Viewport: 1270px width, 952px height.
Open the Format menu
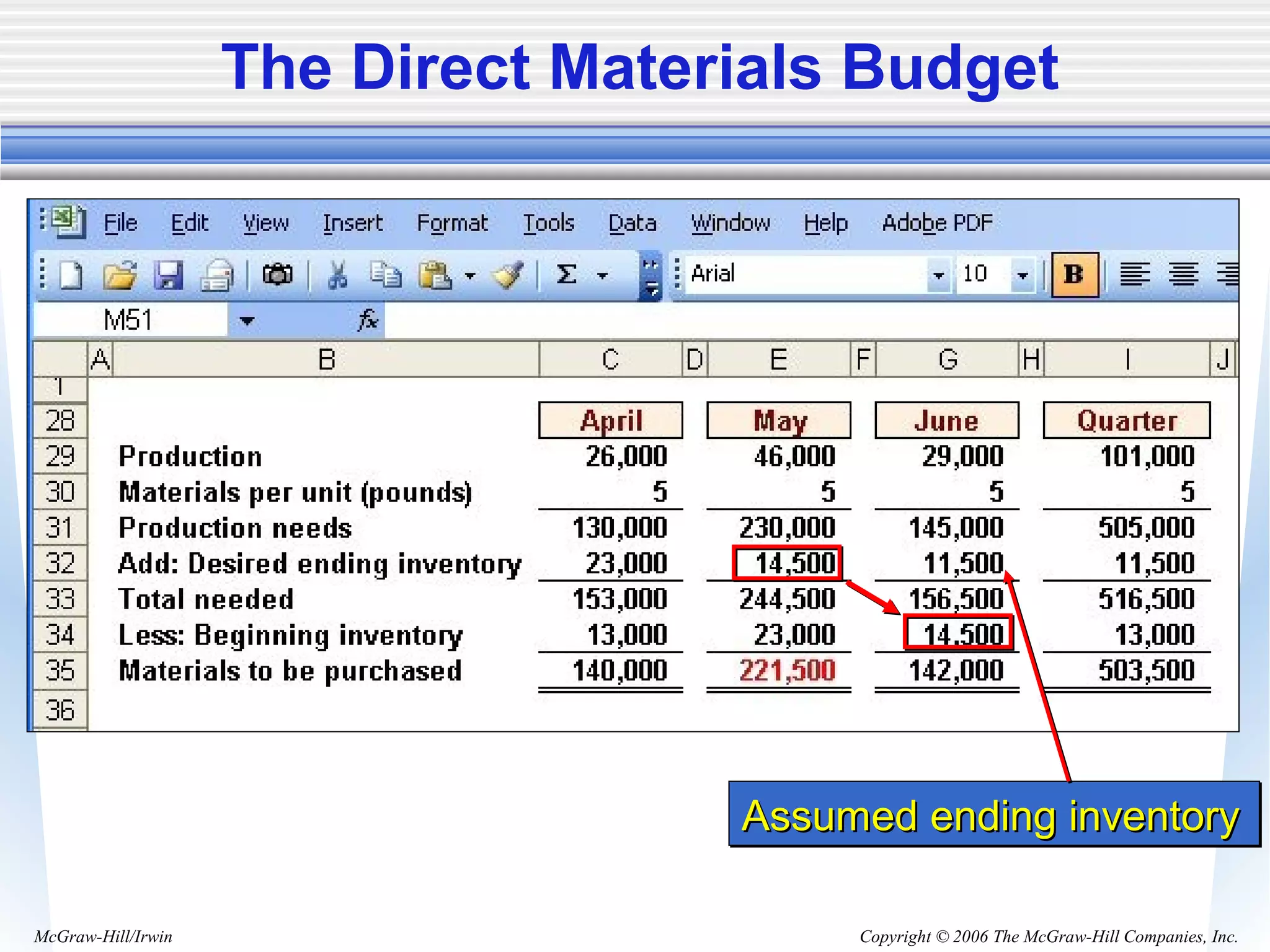452,223
